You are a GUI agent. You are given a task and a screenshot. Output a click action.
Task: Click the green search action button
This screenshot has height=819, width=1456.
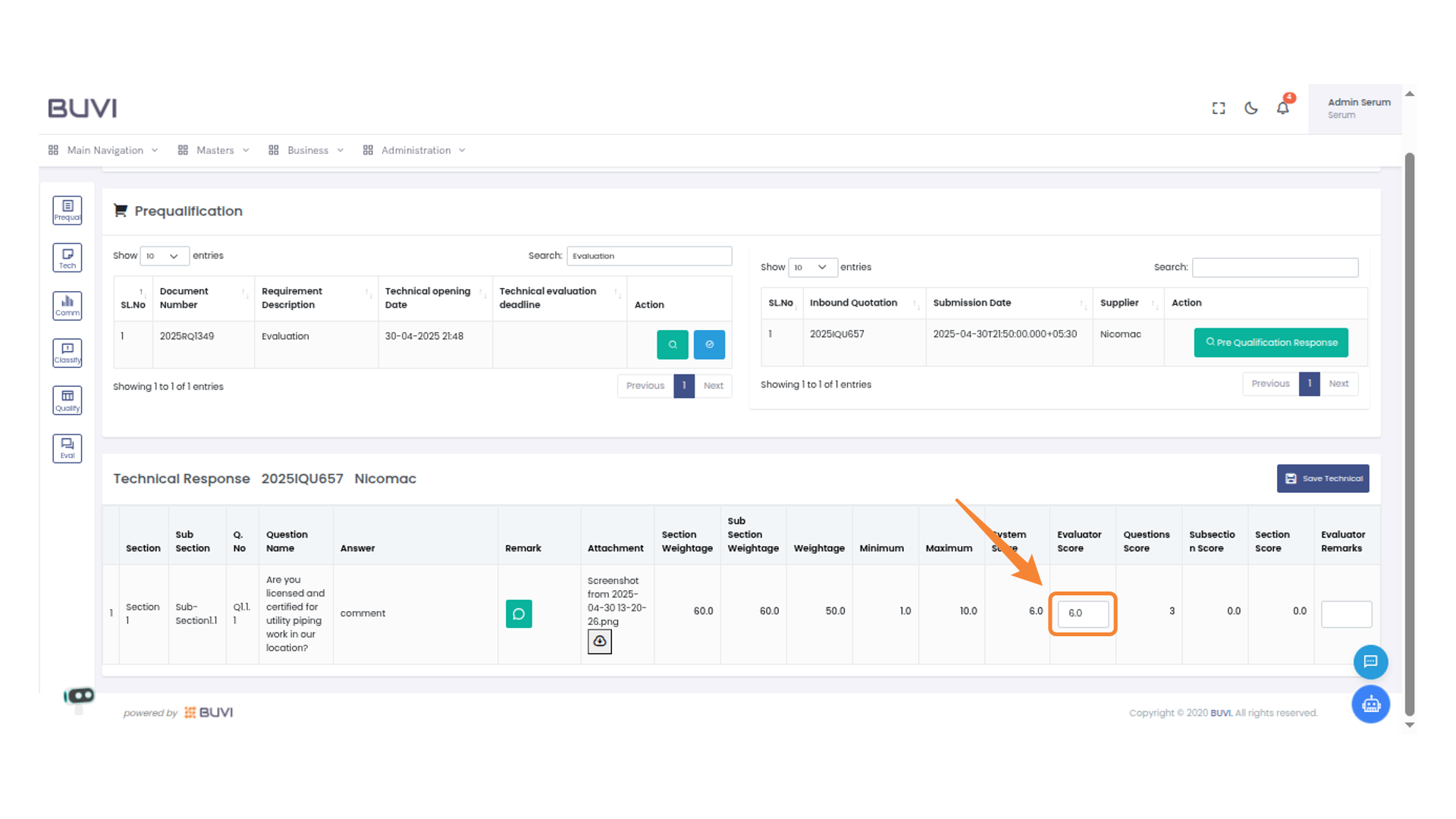pos(672,344)
